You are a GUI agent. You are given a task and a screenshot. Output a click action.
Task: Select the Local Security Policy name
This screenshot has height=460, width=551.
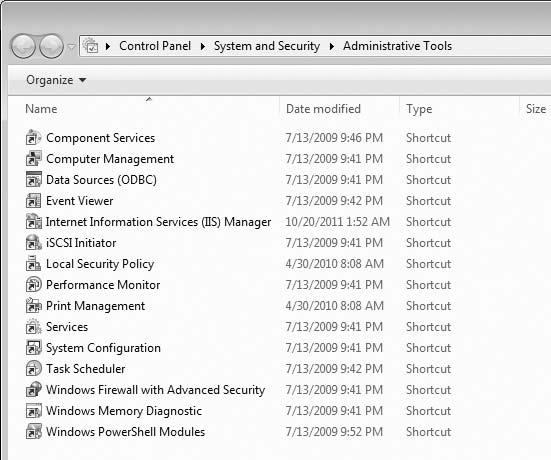point(100,264)
